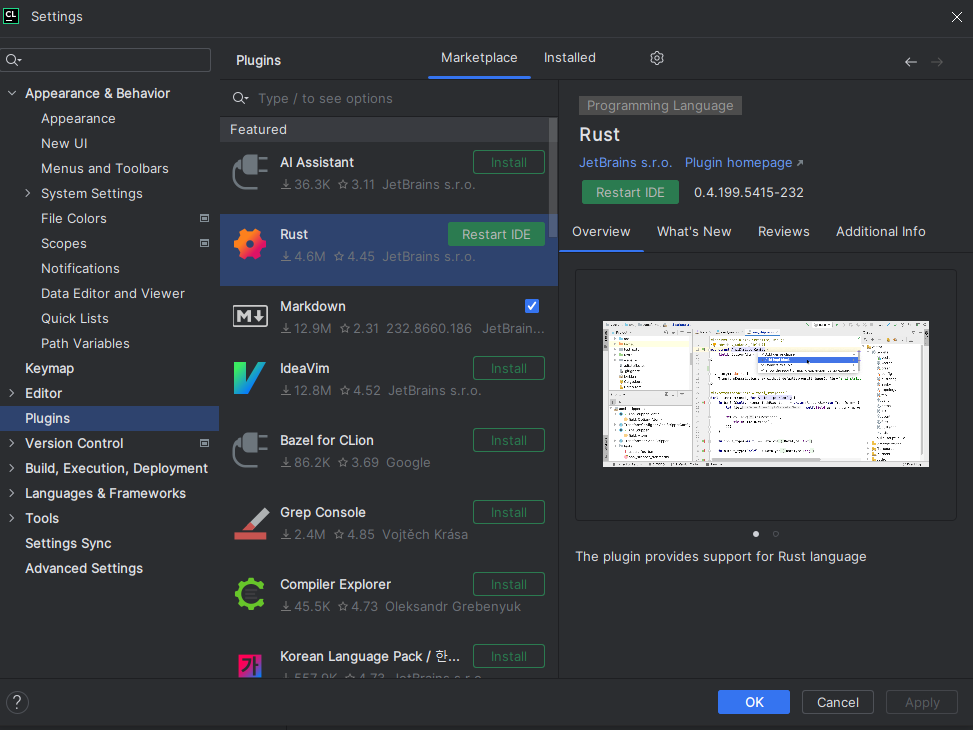The height and width of the screenshot is (730, 973).
Task: Click the Programming Language tag
Action: tap(660, 106)
